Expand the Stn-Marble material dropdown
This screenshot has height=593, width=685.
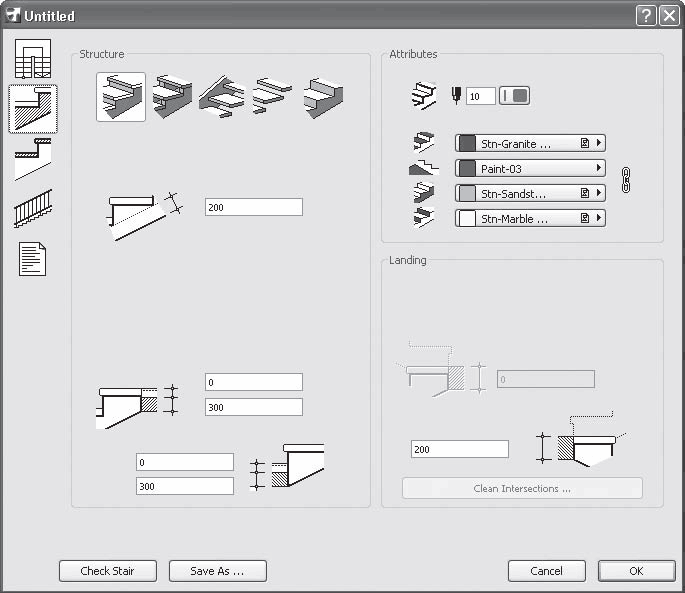pyautogui.click(x=530, y=217)
